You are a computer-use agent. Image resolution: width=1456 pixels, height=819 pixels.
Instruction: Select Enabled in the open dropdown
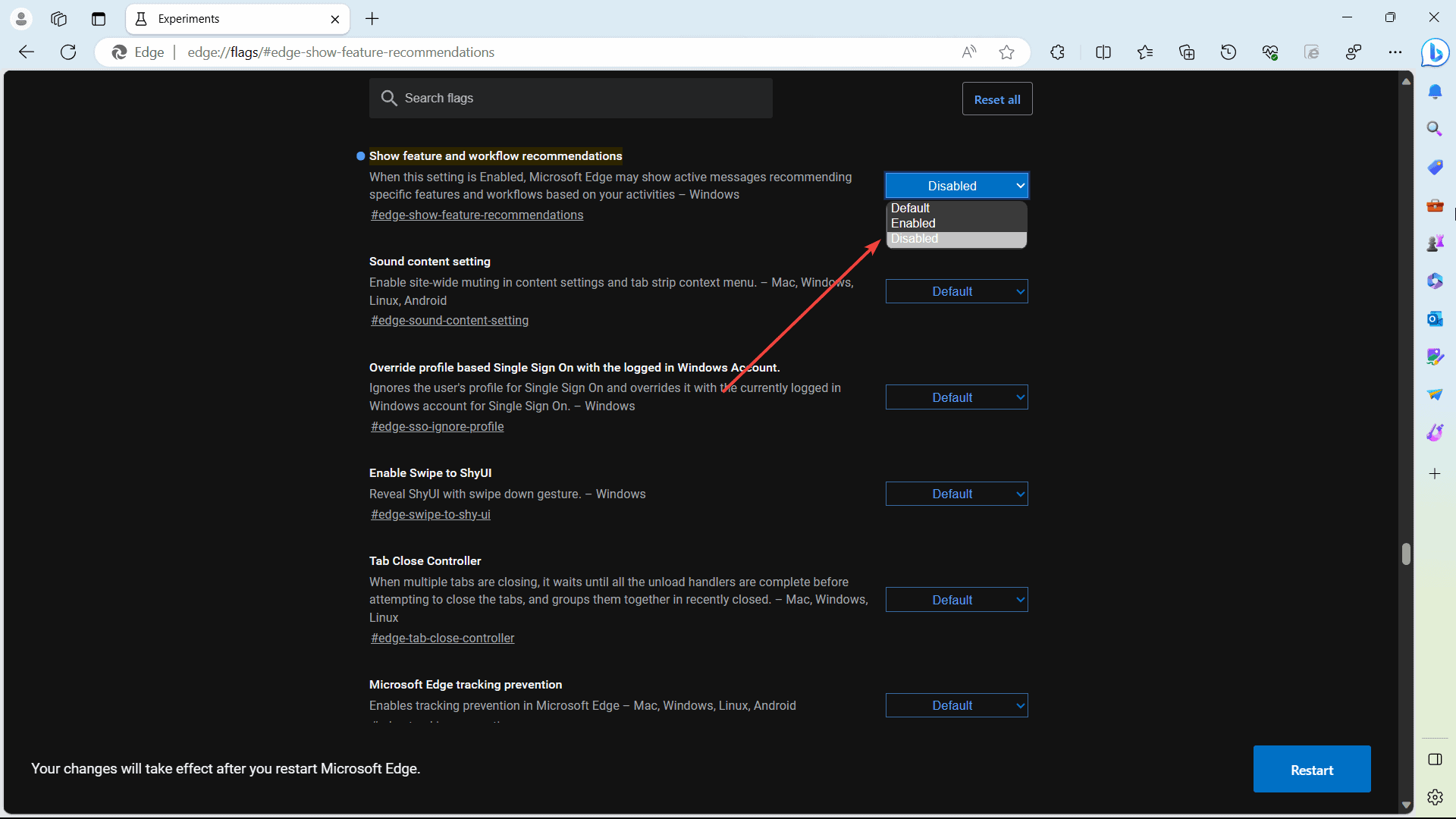(956, 224)
